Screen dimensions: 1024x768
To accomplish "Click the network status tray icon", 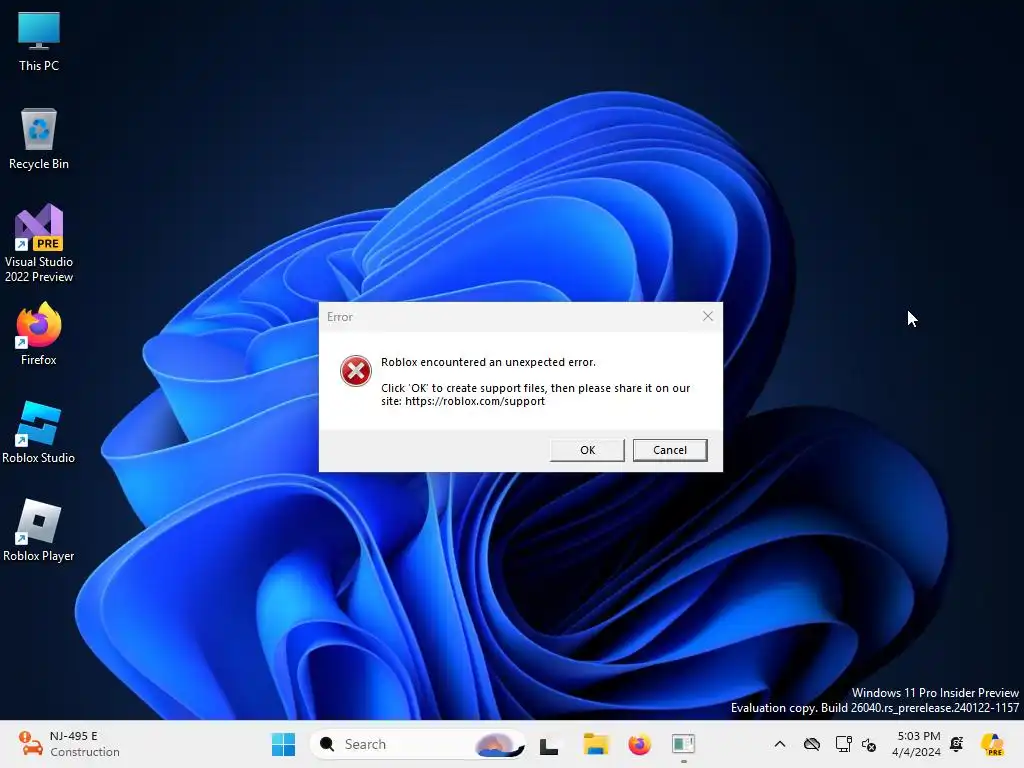I will (x=843, y=744).
